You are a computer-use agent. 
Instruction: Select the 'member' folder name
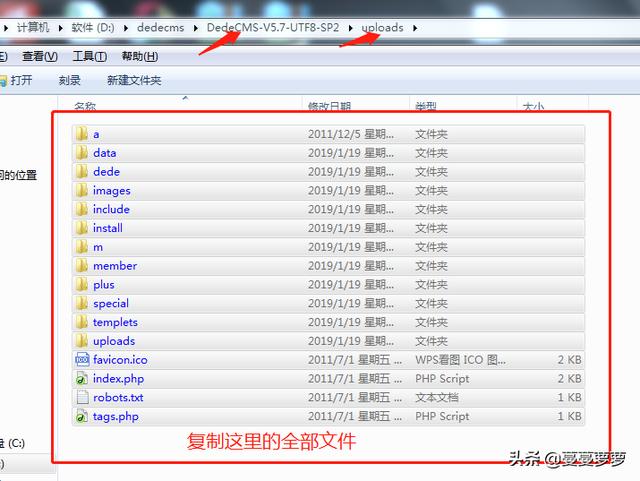click(115, 265)
